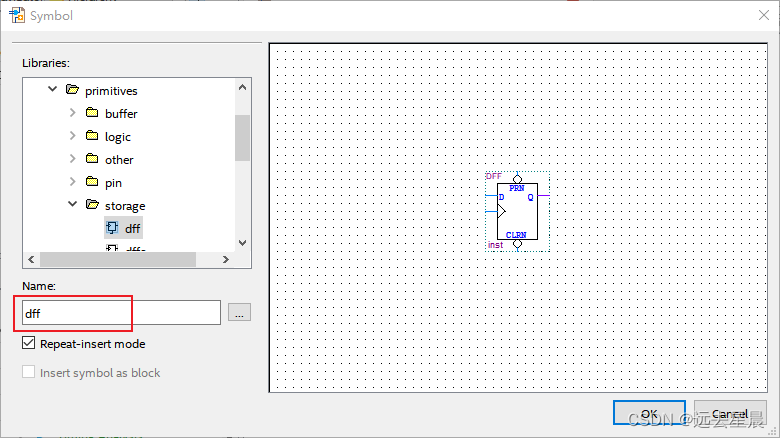Click the Q output on DFF symbol
Image resolution: width=780 pixels, height=438 pixels.
pos(530,197)
